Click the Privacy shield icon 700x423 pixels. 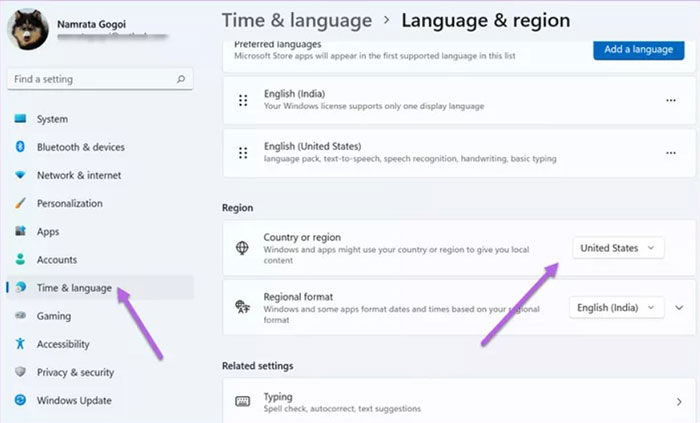pos(20,372)
